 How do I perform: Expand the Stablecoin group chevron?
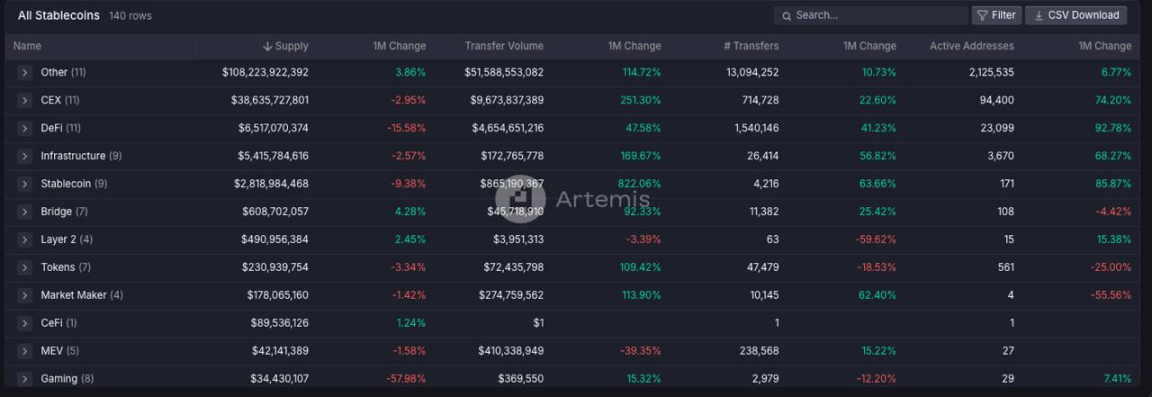[x=24, y=184]
